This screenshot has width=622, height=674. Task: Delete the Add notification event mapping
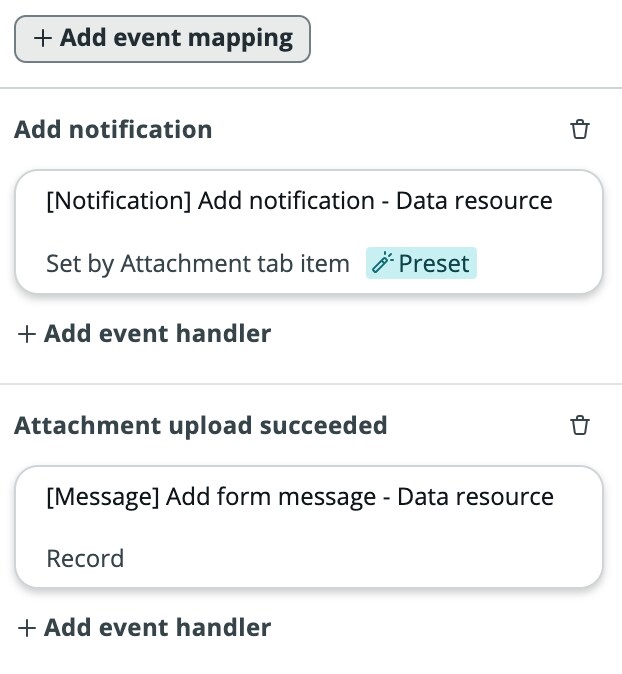(579, 129)
